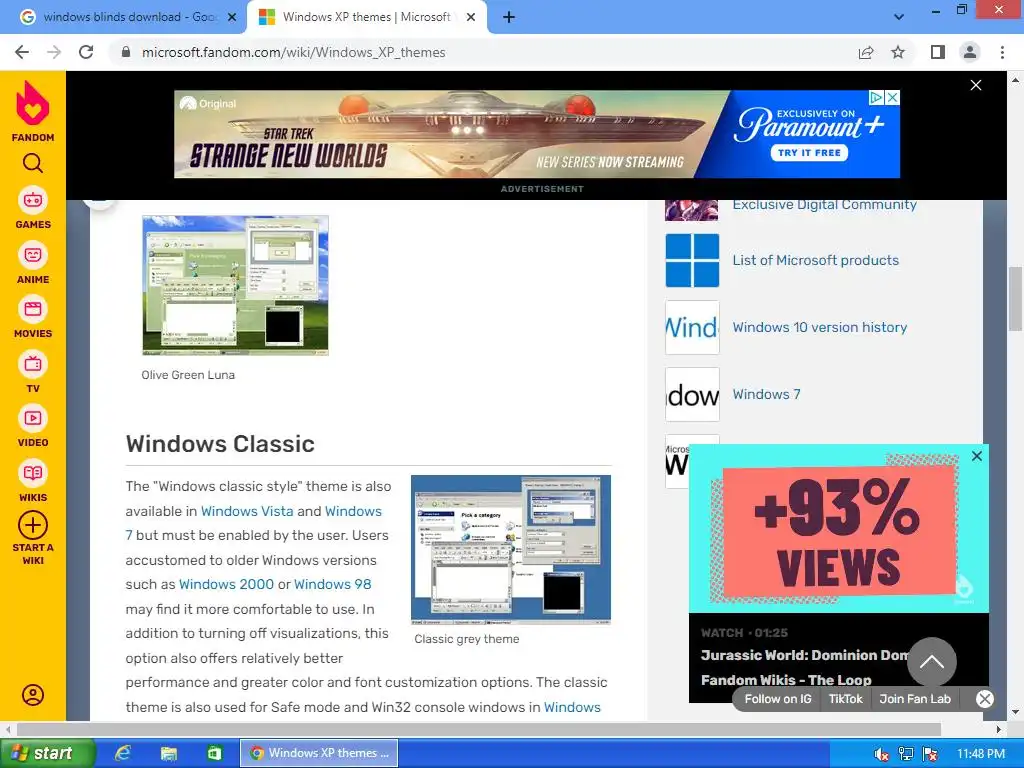Open Fandom sidebar search magnifier
Image resolution: width=1024 pixels, height=768 pixels.
point(33,163)
